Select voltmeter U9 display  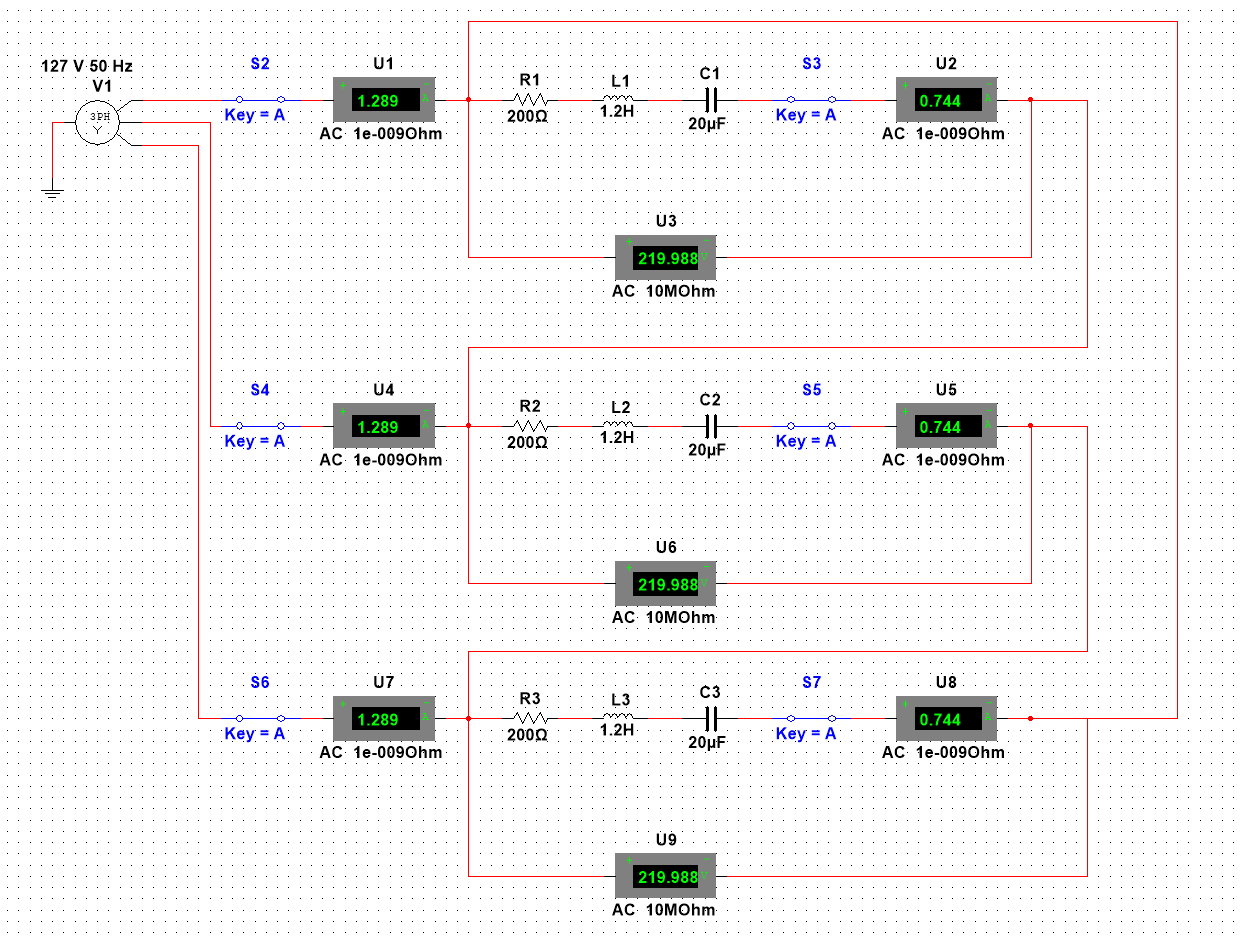[666, 876]
